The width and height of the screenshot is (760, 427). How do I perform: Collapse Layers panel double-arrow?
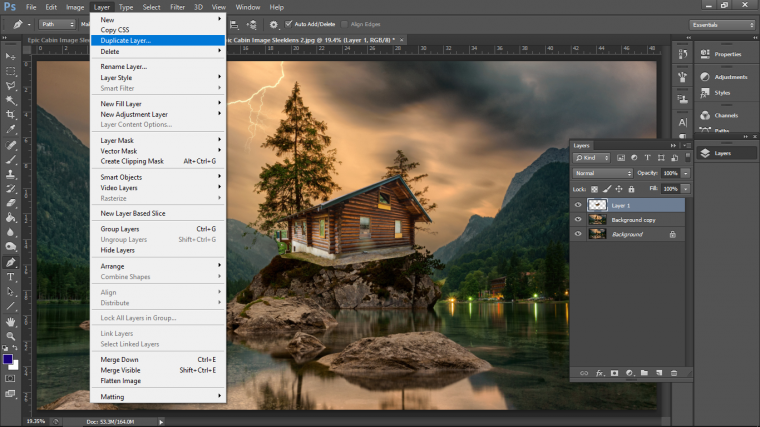click(x=673, y=145)
